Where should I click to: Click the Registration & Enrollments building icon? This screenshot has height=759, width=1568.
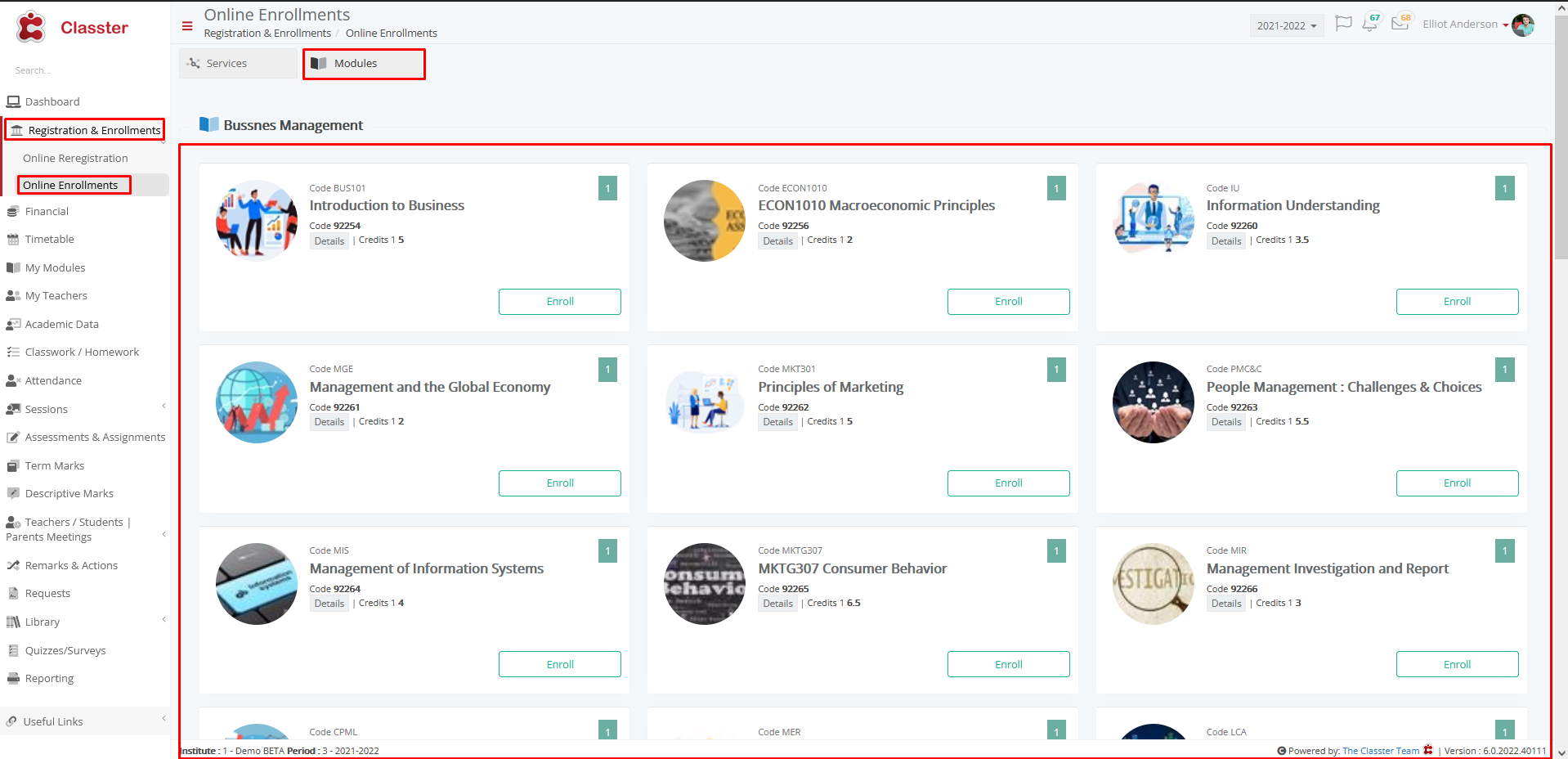point(16,130)
